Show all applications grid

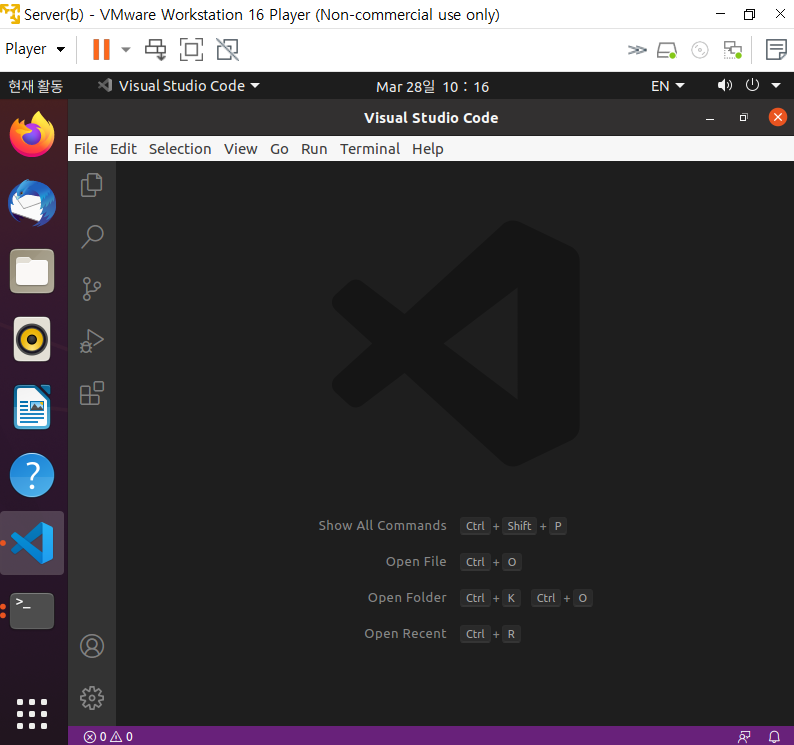click(x=32, y=714)
